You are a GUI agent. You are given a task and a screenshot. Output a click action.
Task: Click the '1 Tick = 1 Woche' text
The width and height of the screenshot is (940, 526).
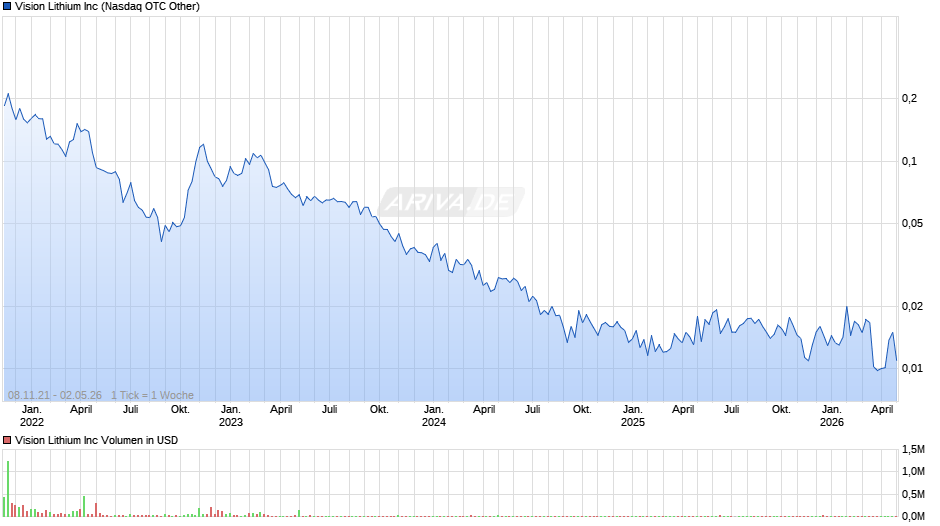(152, 395)
